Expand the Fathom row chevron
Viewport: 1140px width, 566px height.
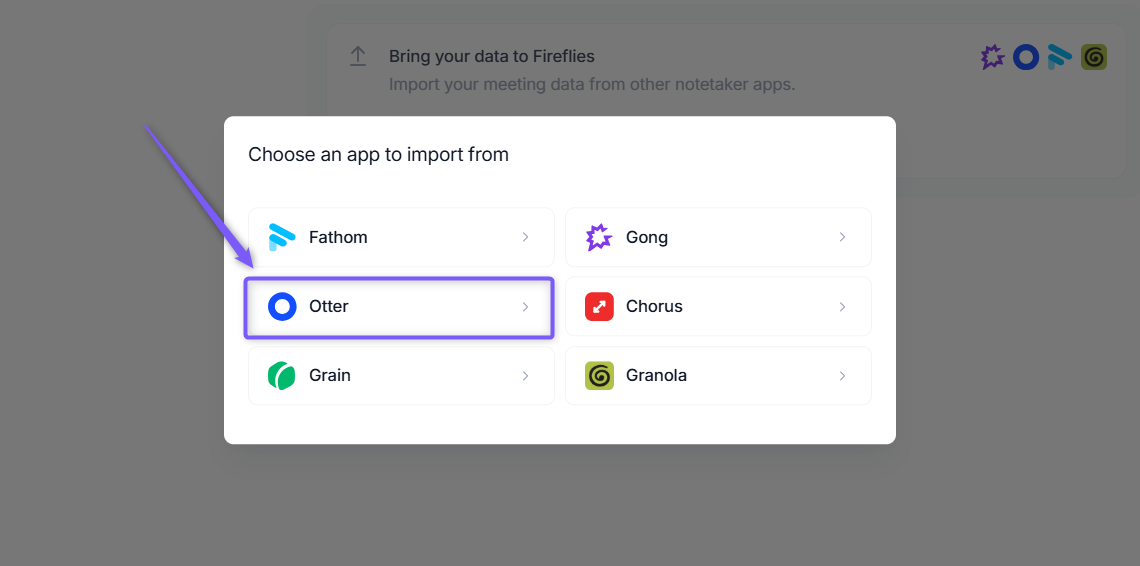coord(525,237)
